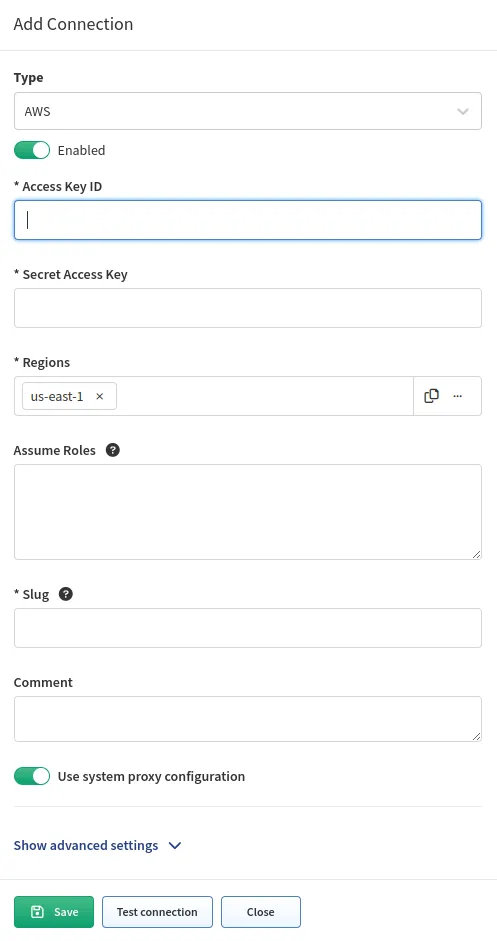The image size is (497, 941).
Task: Click the Type field chevron arrow
Action: pyautogui.click(x=463, y=111)
